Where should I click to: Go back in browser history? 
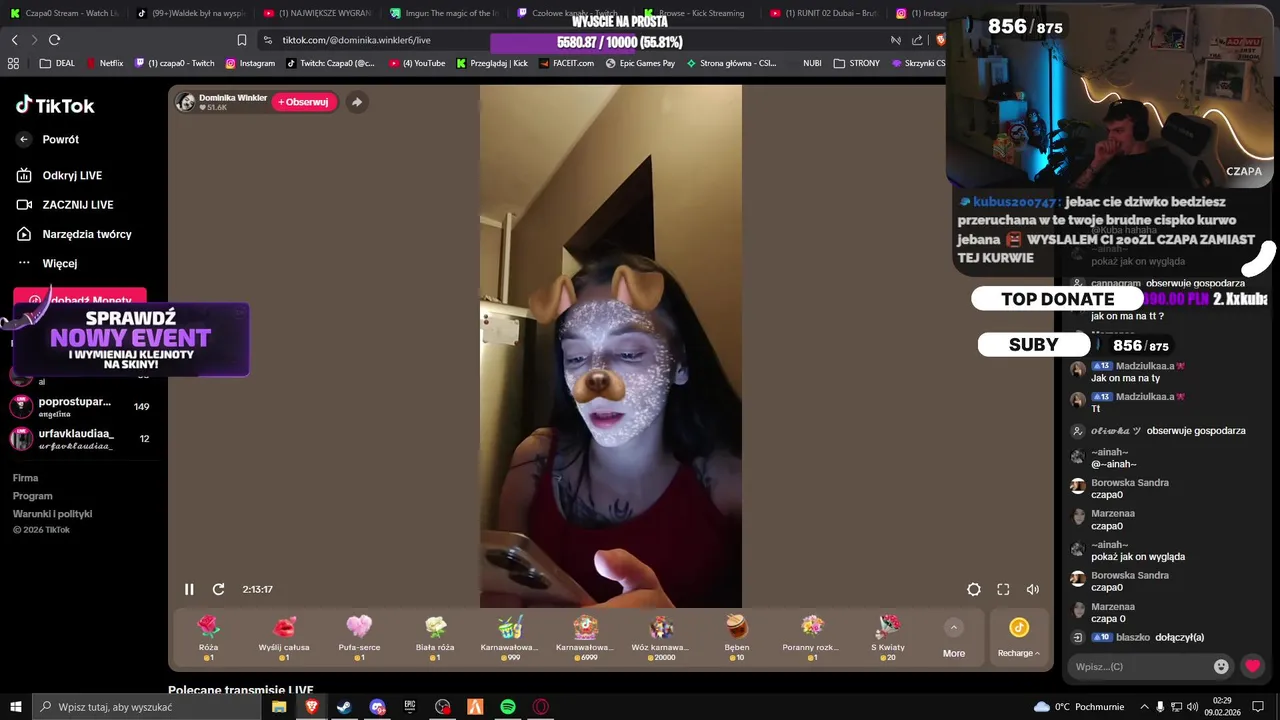point(14,40)
